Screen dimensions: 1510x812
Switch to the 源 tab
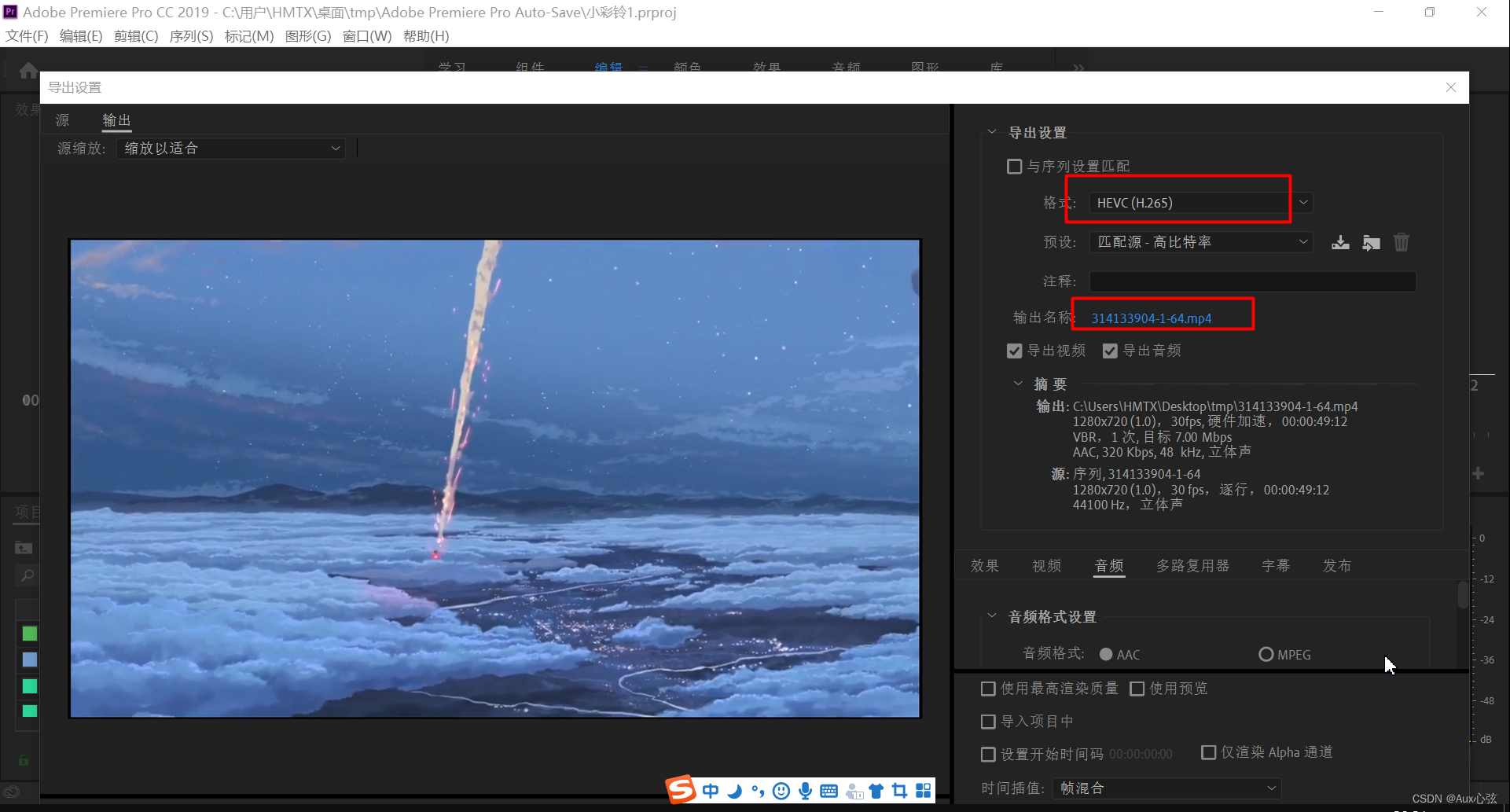63,120
